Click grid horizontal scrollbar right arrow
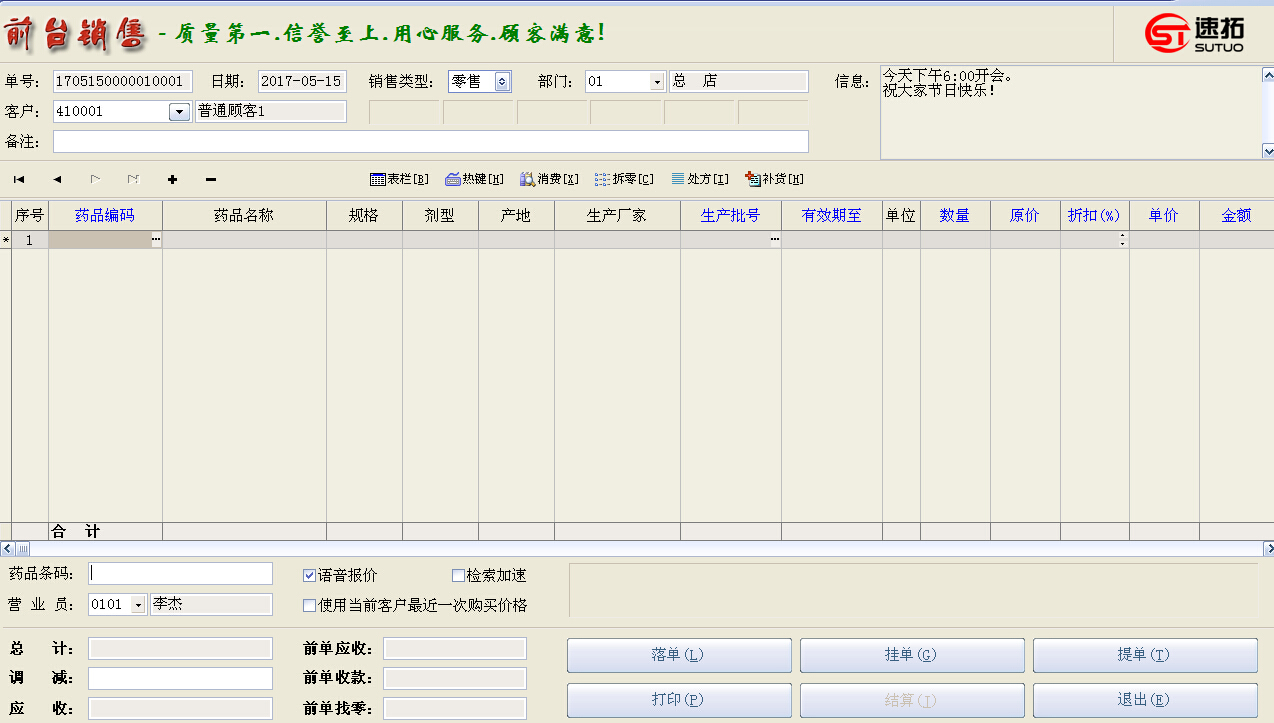Screen dimensions: 1274x723 (x=1267, y=549)
